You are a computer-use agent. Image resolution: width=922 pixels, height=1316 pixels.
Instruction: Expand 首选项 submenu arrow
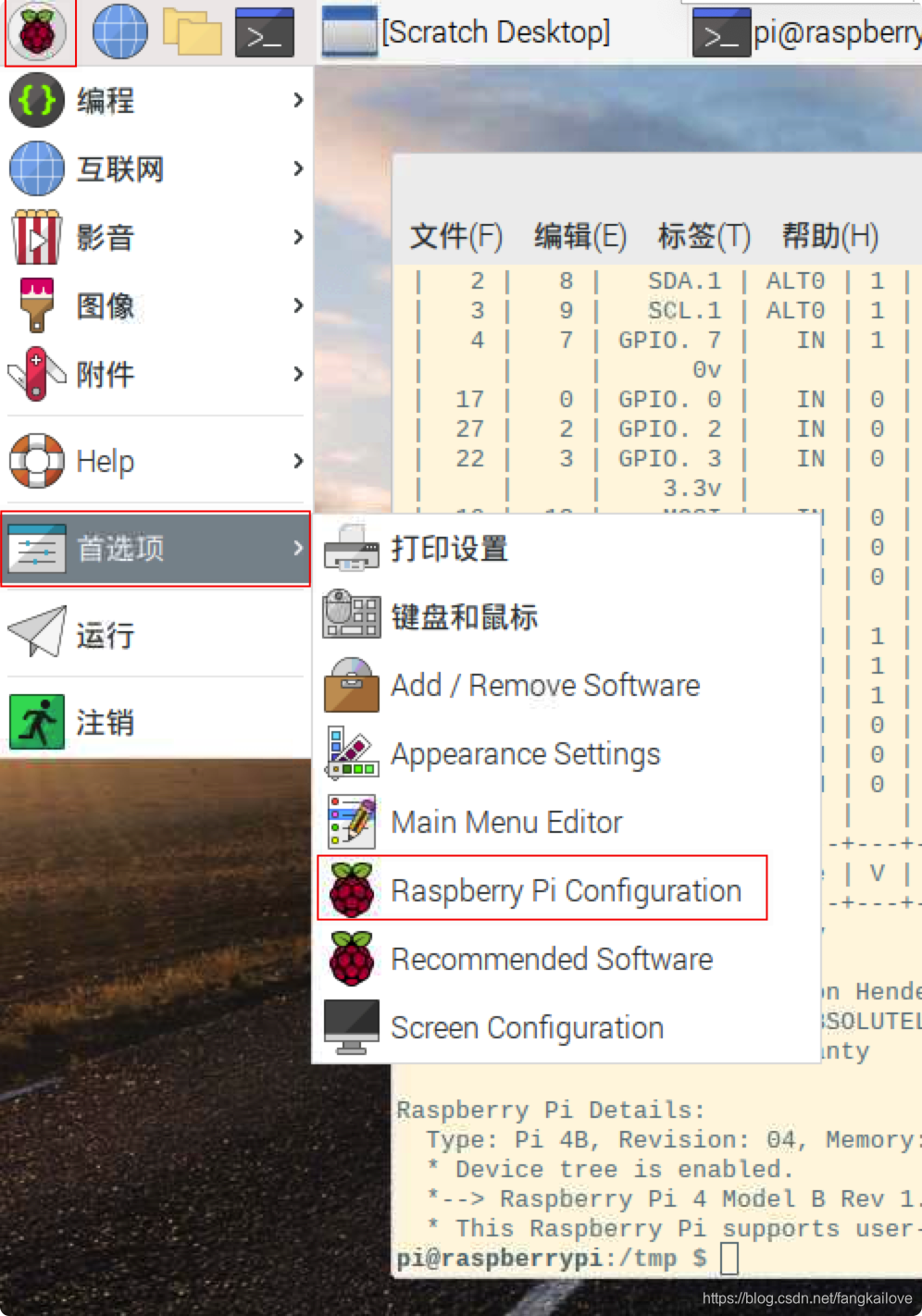(x=298, y=548)
